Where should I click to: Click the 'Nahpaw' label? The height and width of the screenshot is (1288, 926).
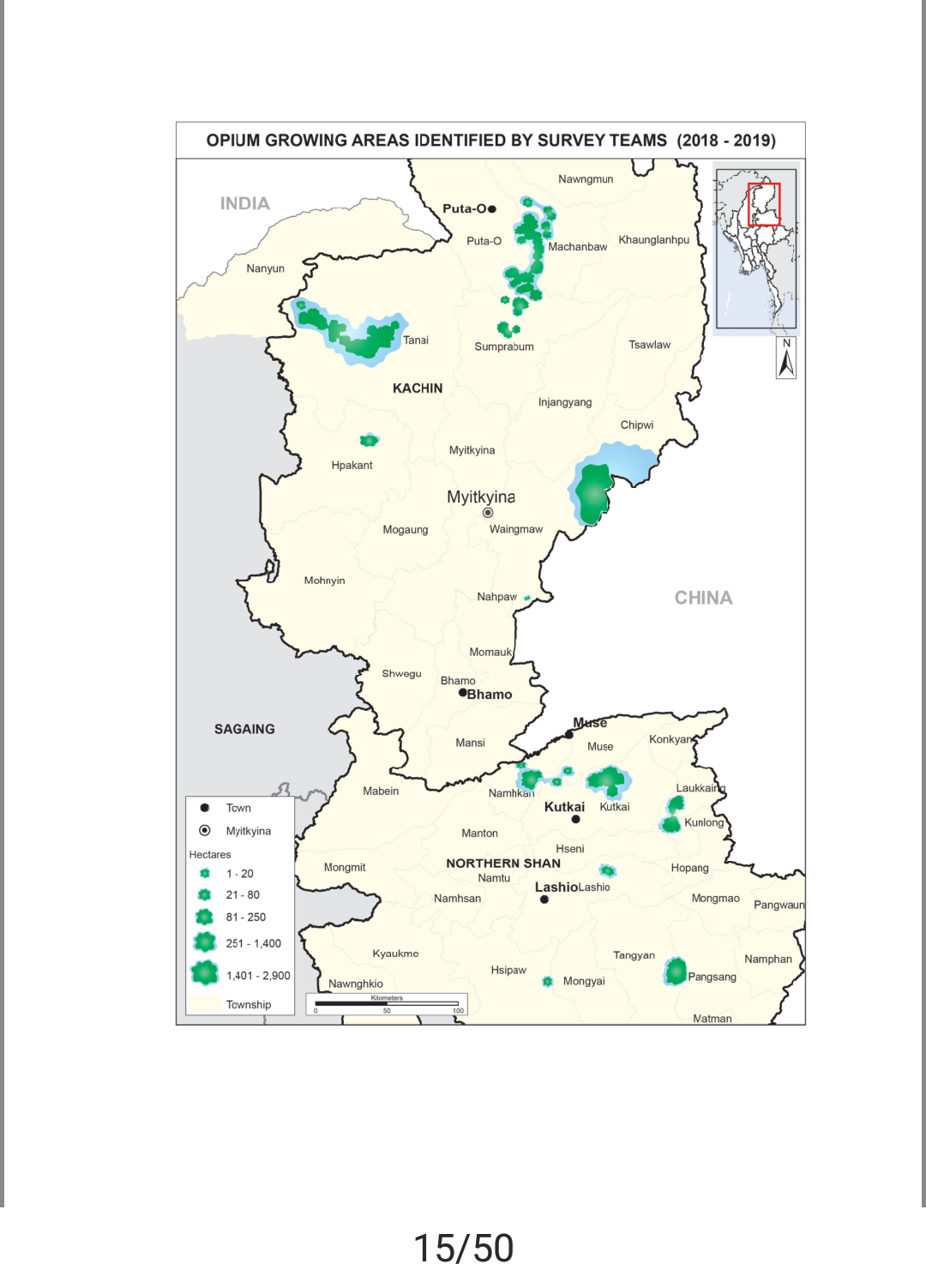tap(497, 597)
